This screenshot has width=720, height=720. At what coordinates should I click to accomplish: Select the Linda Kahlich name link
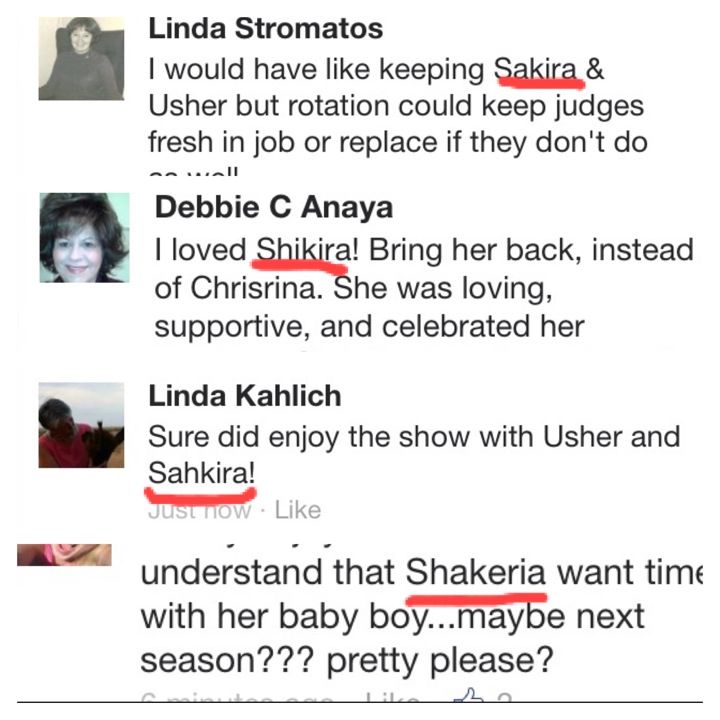[x=245, y=396]
